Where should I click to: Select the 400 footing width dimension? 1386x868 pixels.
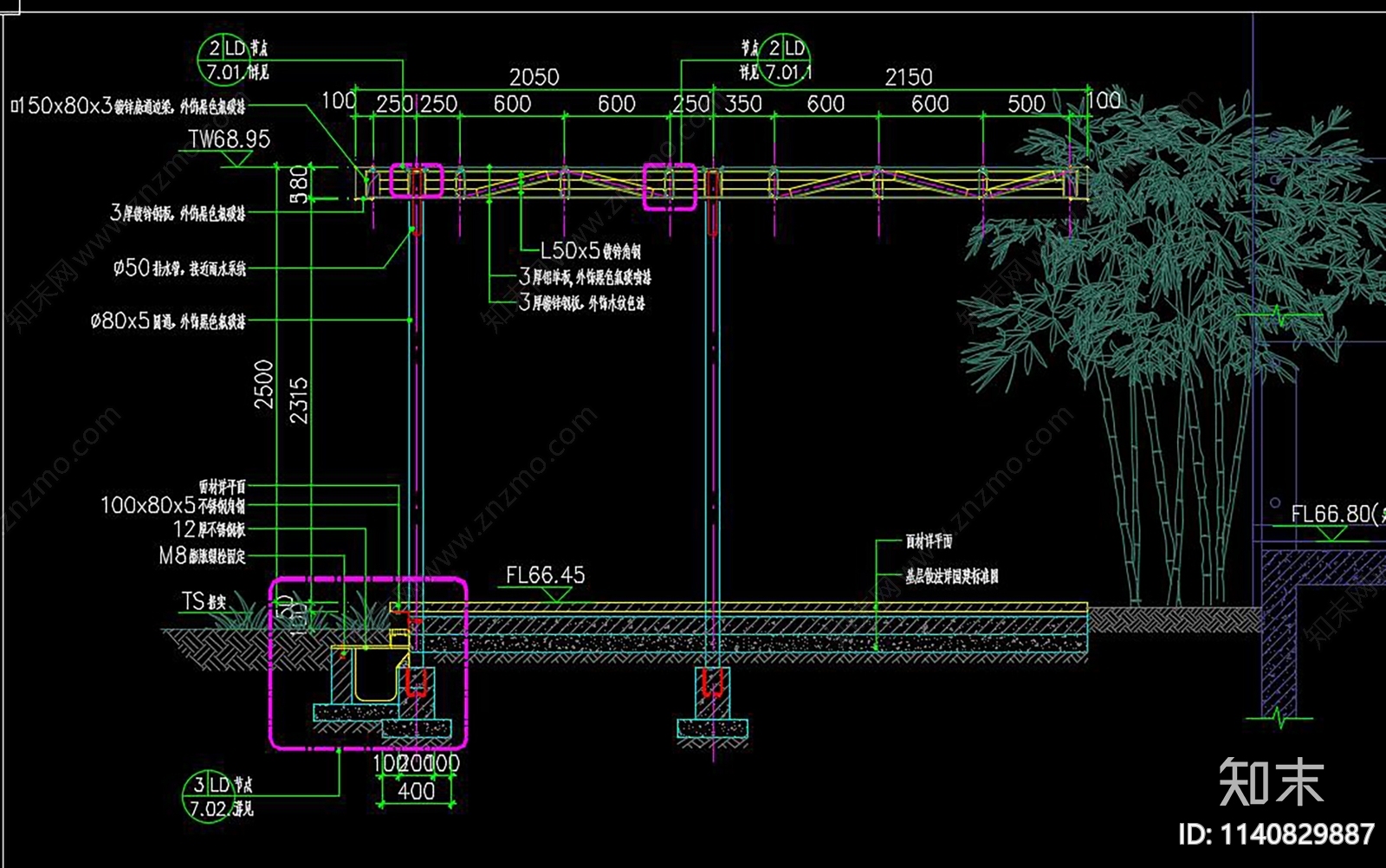coord(416,791)
